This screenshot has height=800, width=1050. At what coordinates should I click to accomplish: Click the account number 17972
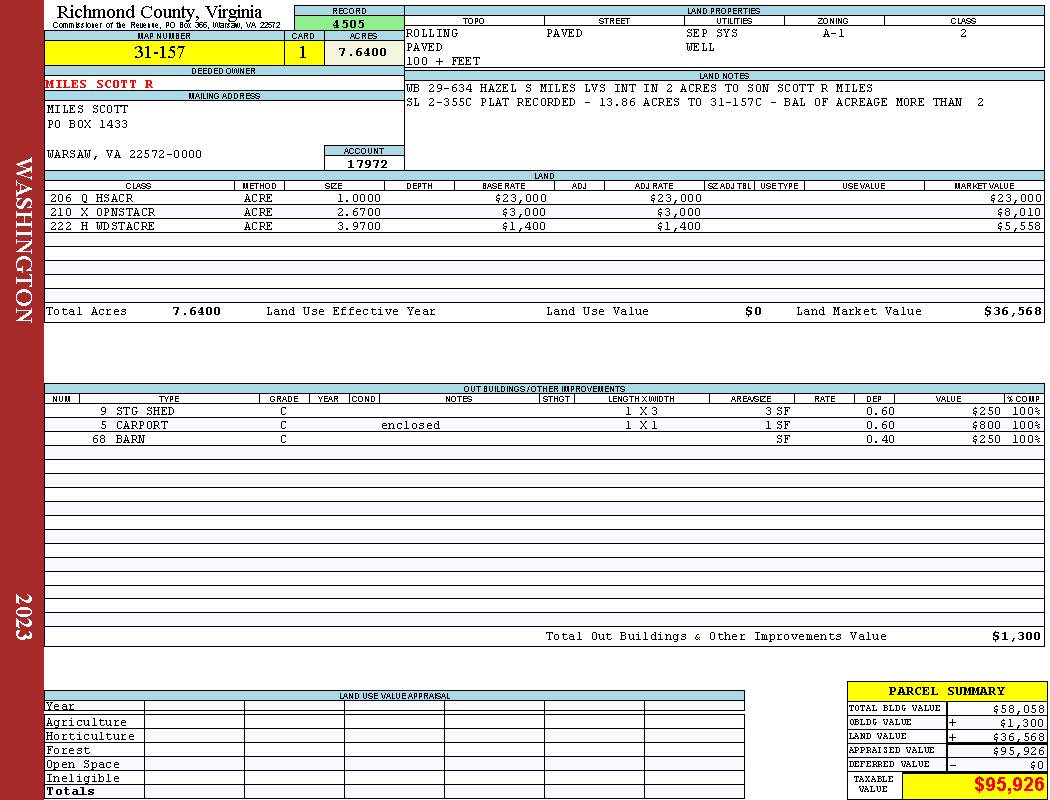pos(367,163)
